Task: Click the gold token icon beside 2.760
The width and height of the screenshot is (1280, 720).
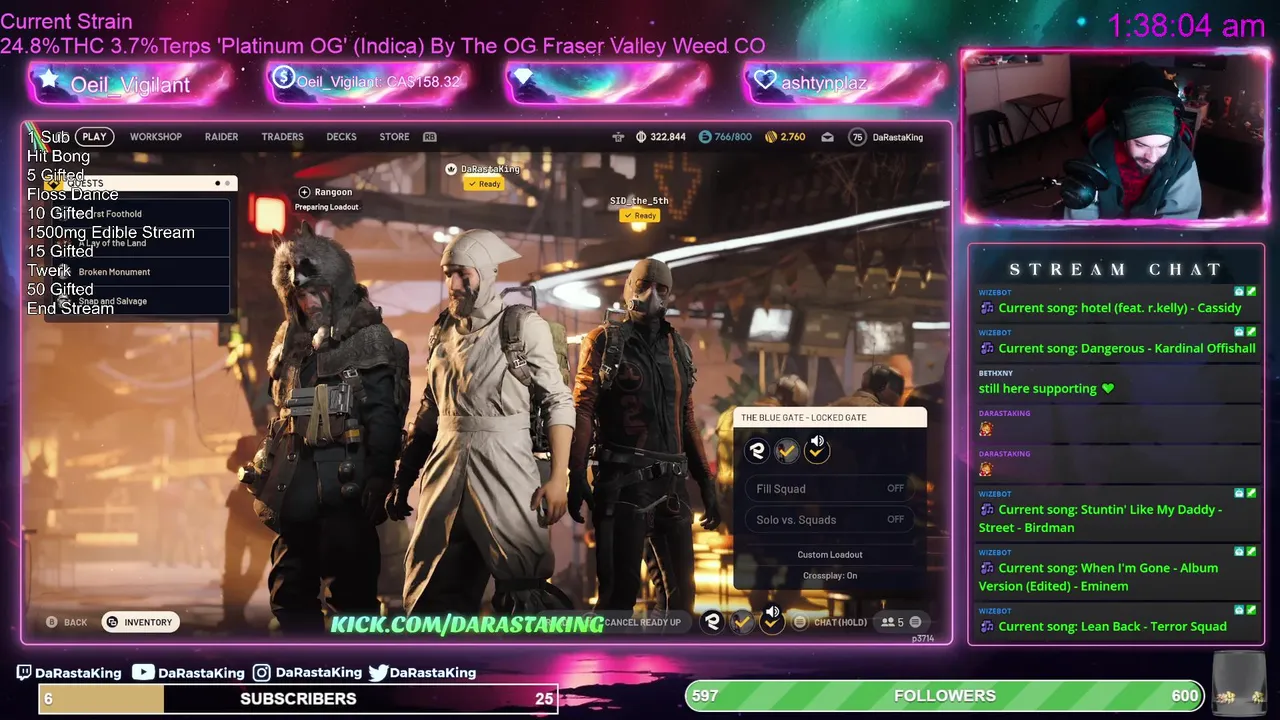Action: pos(771,137)
